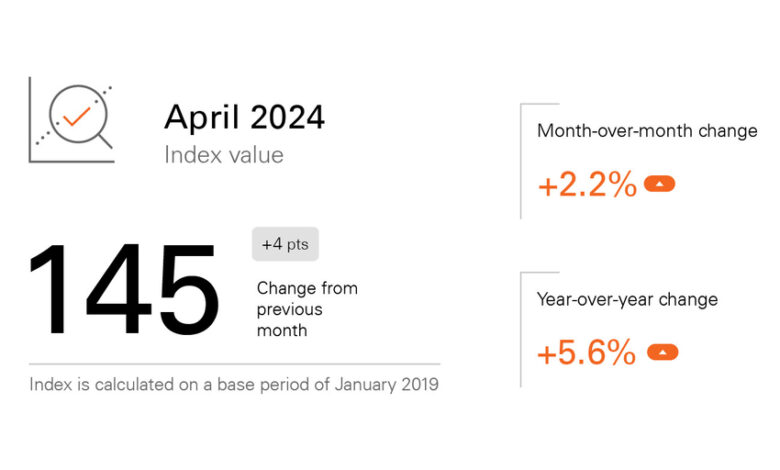Click the base period footnote about January 2019
This screenshot has height=470, width=780.
coord(233,385)
